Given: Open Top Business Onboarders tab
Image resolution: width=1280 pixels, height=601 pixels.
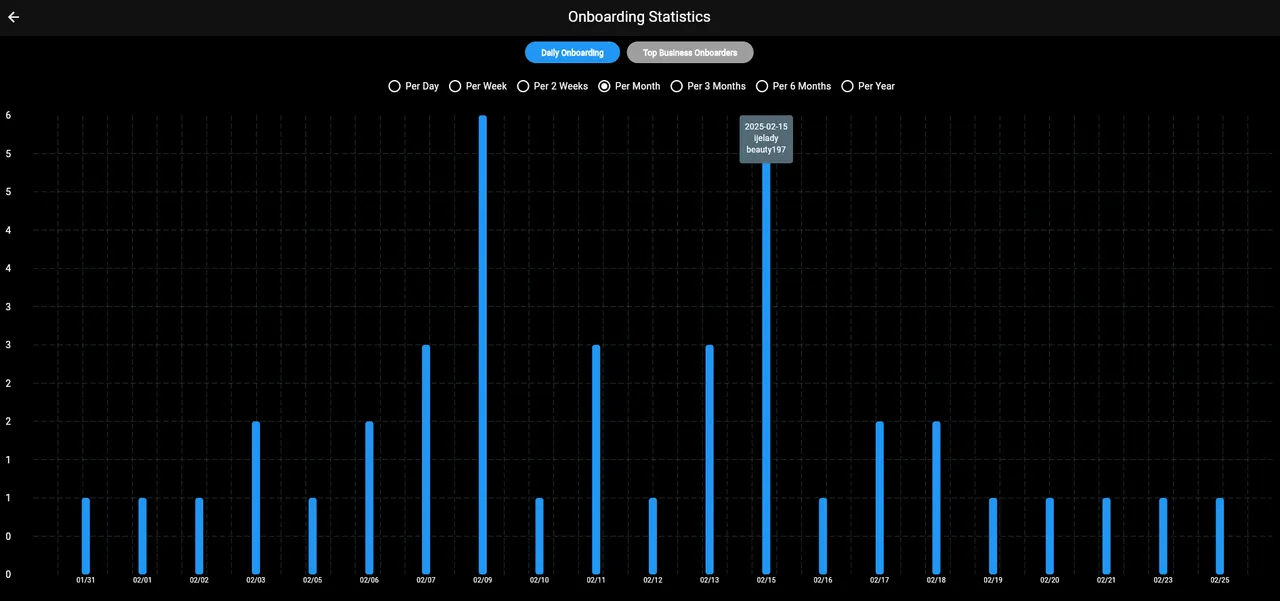Looking at the screenshot, I should (690, 52).
